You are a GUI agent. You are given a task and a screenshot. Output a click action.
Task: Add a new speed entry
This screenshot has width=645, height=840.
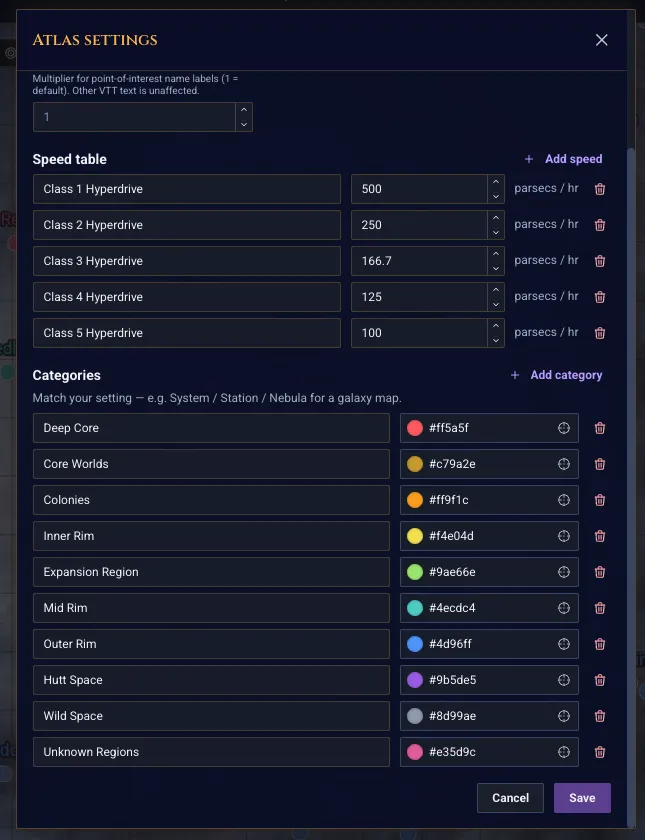[x=563, y=159]
